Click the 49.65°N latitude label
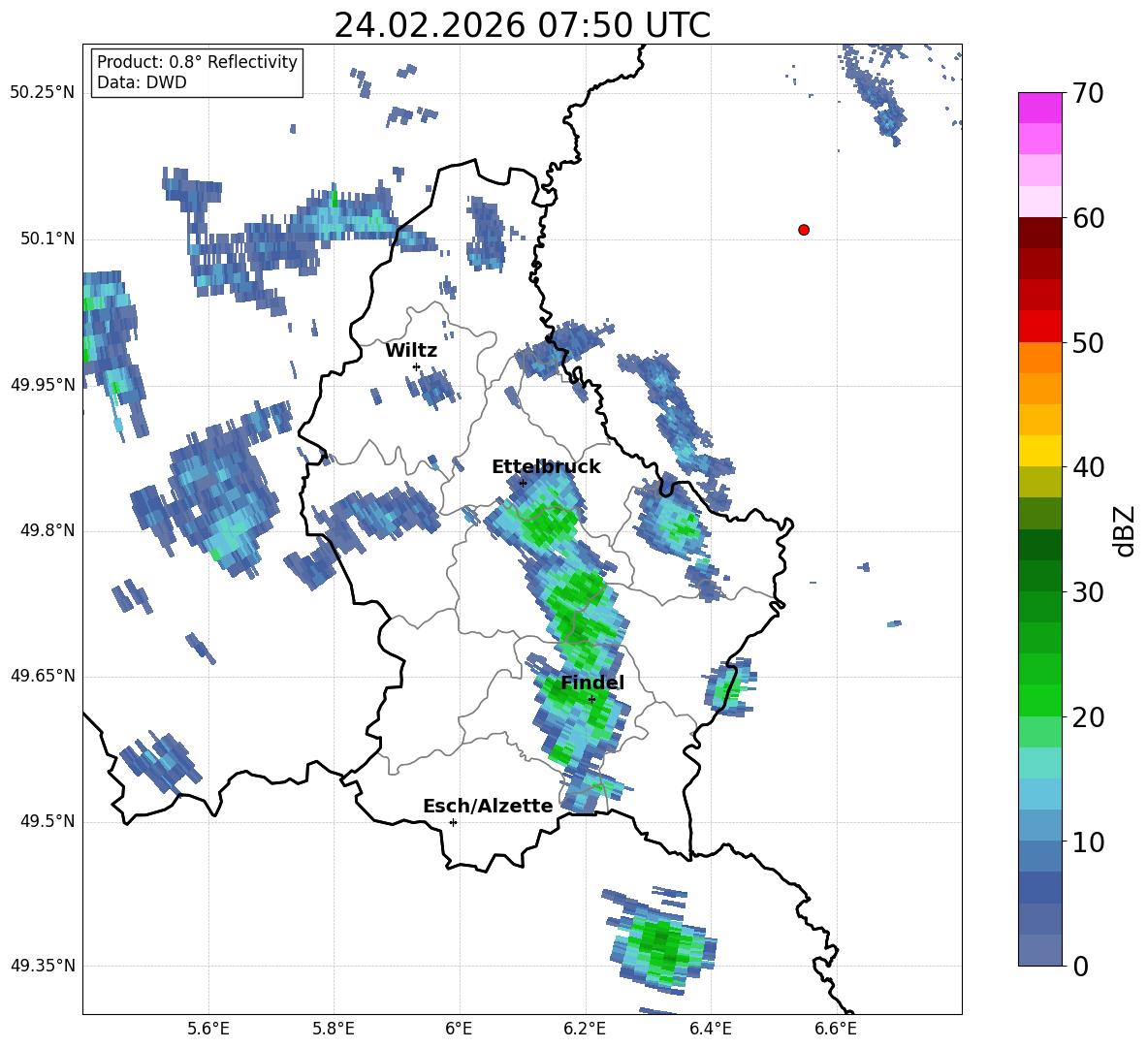Image resolution: width=1148 pixels, height=1048 pixels. [x=44, y=676]
